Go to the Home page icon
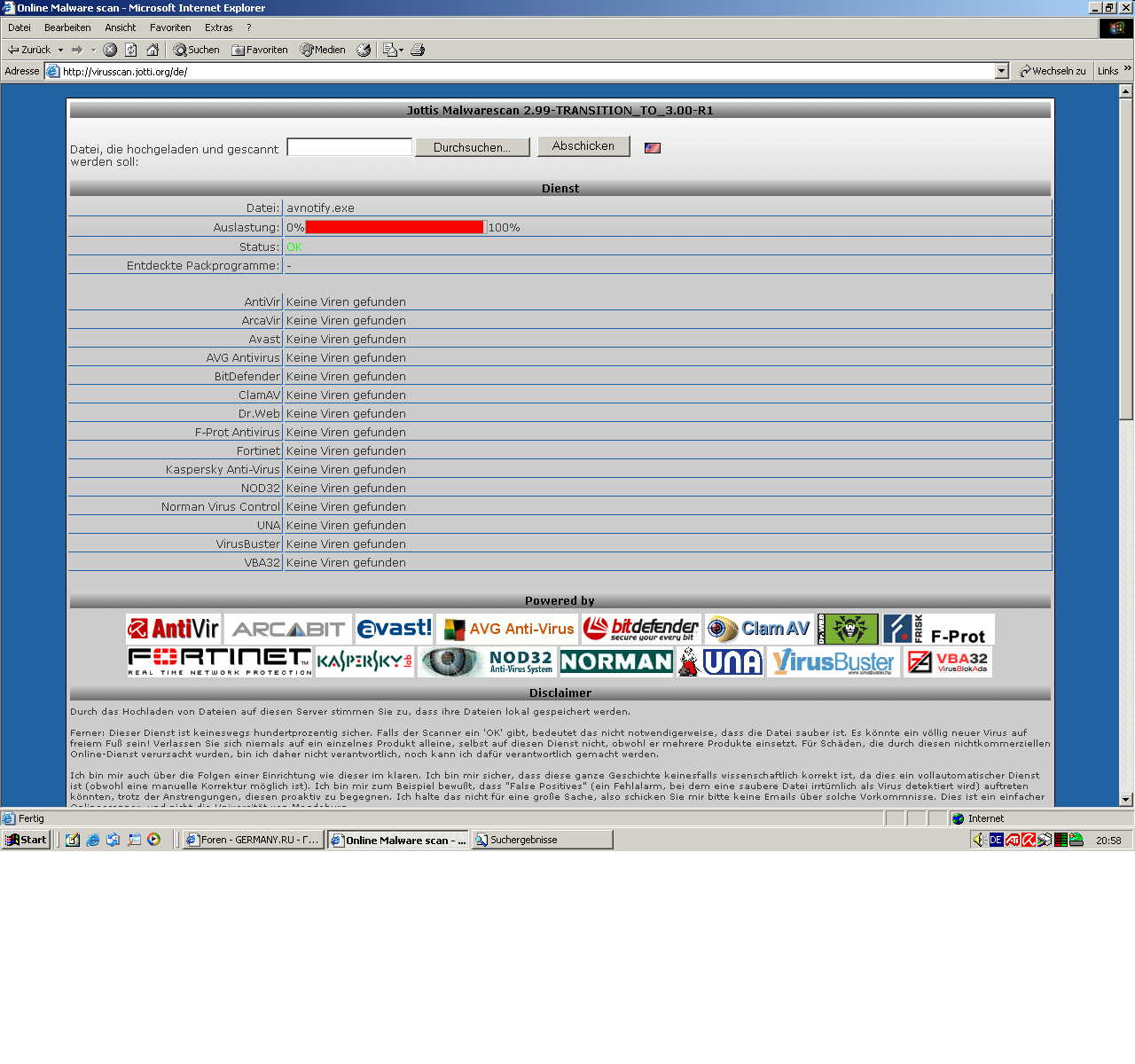This screenshot has width=1135, height=1064. point(153,50)
